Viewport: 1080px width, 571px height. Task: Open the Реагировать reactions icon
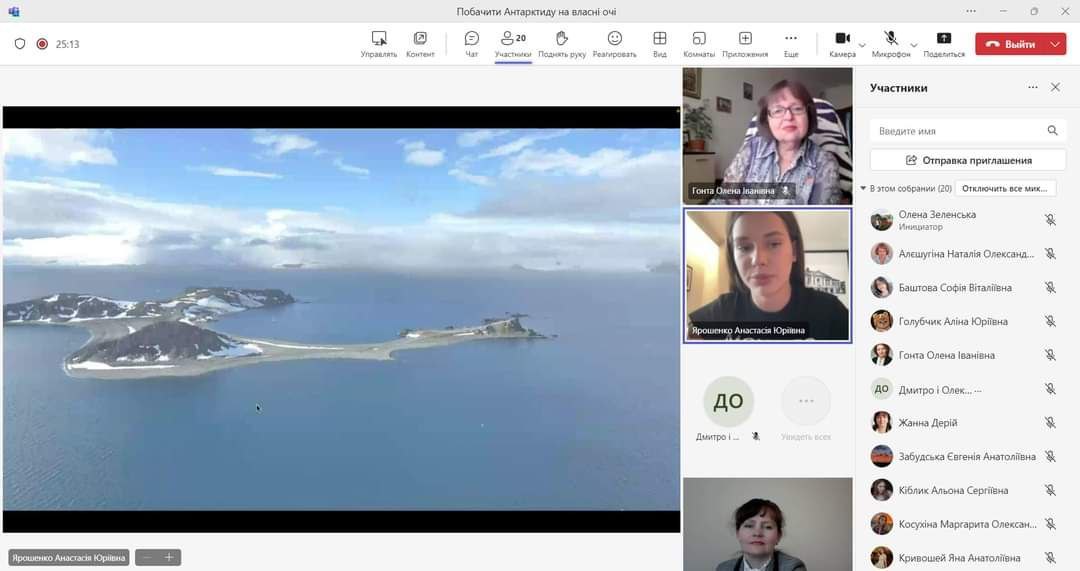coord(614,39)
